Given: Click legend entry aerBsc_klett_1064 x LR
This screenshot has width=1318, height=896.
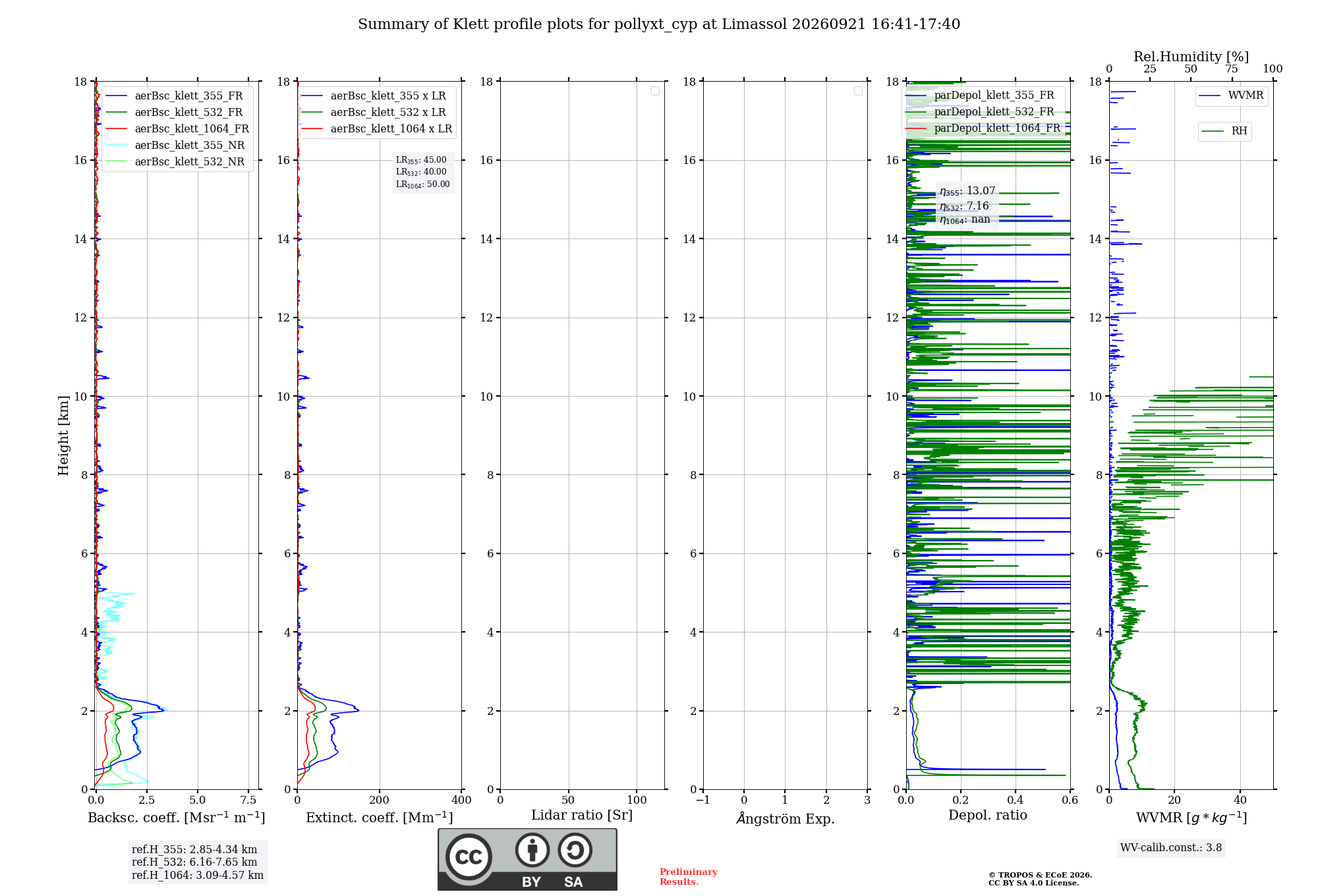Looking at the screenshot, I should click(378, 128).
